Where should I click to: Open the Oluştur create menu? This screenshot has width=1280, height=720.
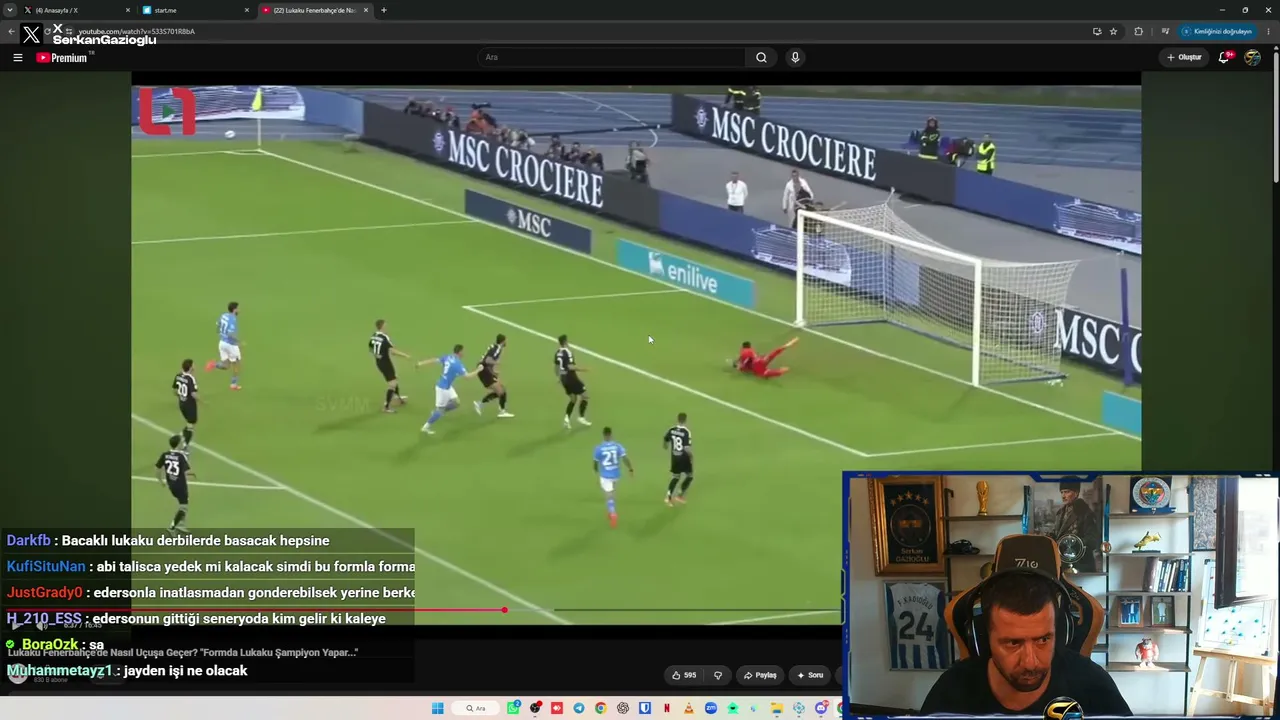point(1184,57)
